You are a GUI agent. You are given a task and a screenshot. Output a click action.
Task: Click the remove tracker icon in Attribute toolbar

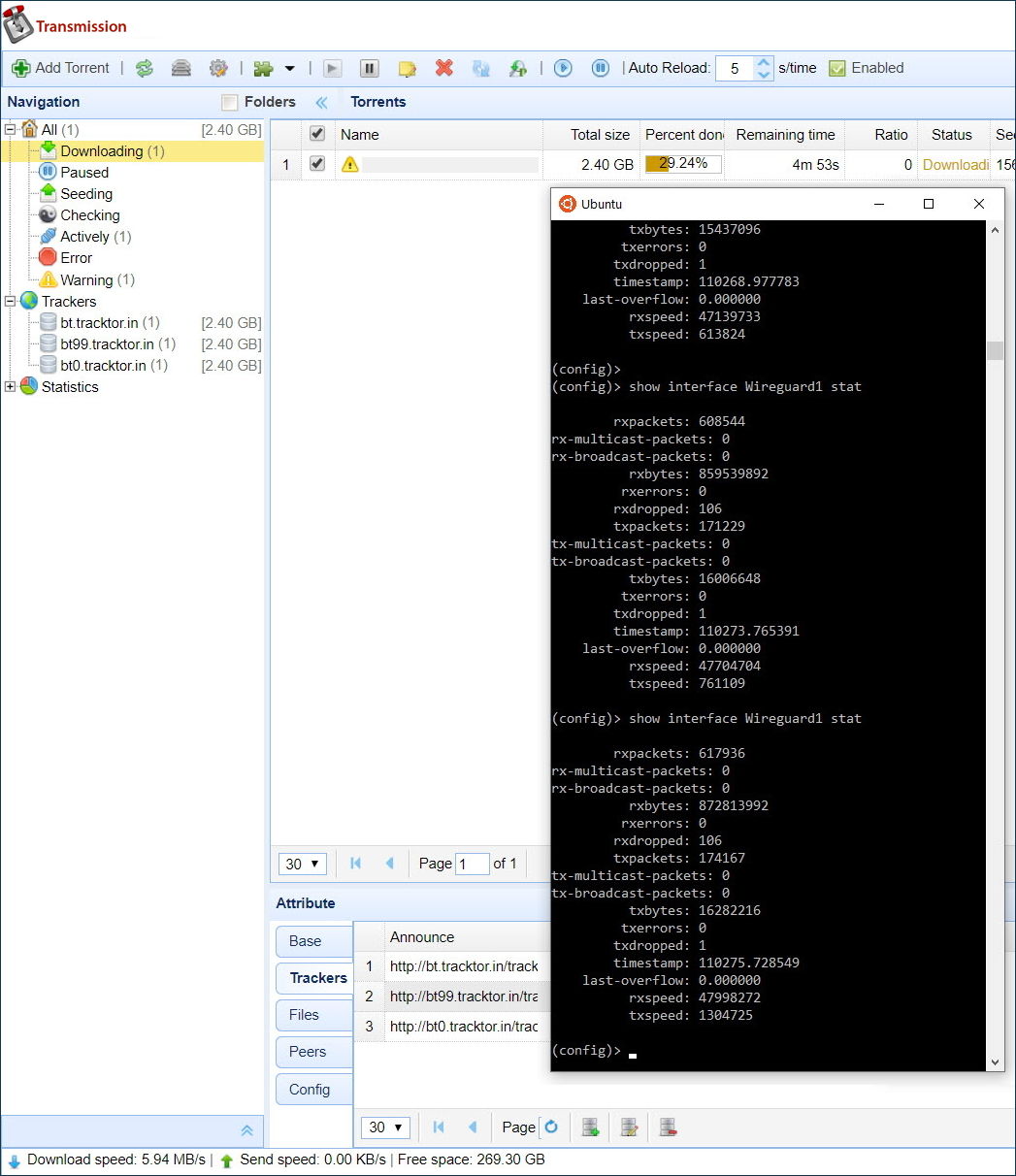pyautogui.click(x=668, y=1127)
